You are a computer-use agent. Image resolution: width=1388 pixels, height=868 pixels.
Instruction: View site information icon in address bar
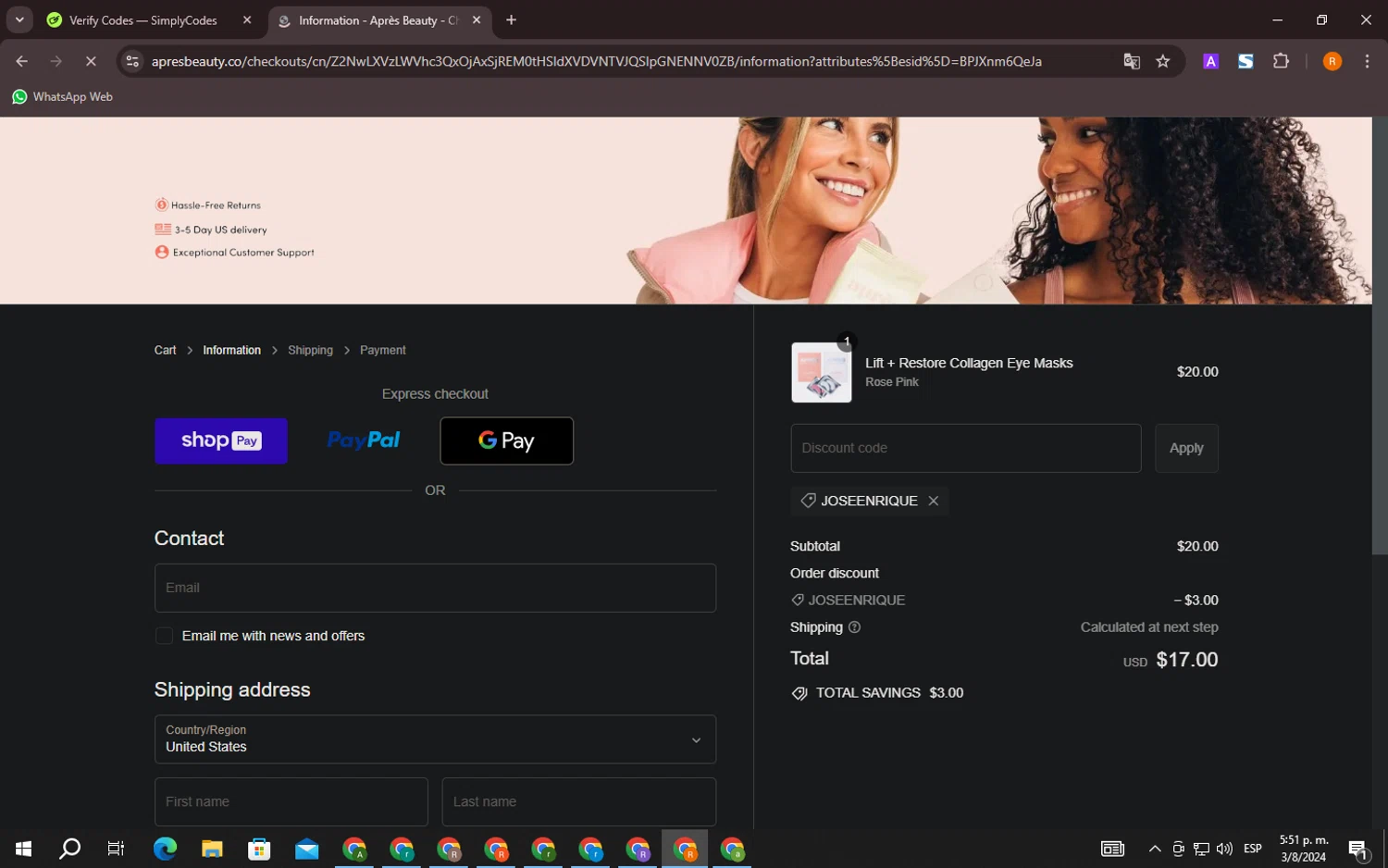click(x=132, y=61)
